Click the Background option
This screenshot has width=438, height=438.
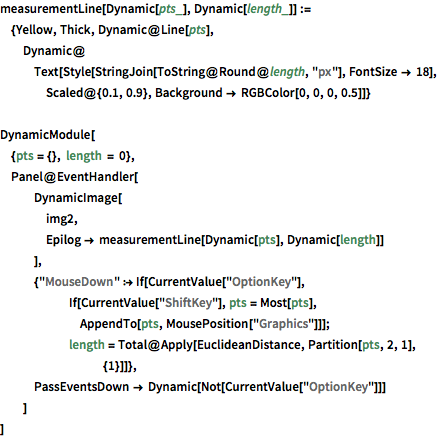point(189,93)
